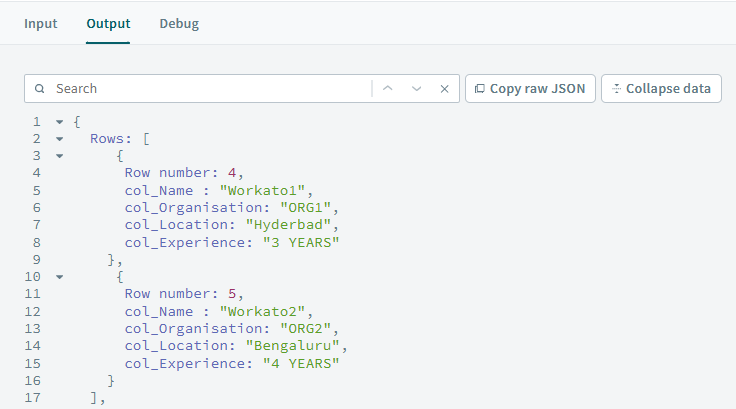Collapse the first row object on line 3
This screenshot has width=736, height=409.
[59, 156]
